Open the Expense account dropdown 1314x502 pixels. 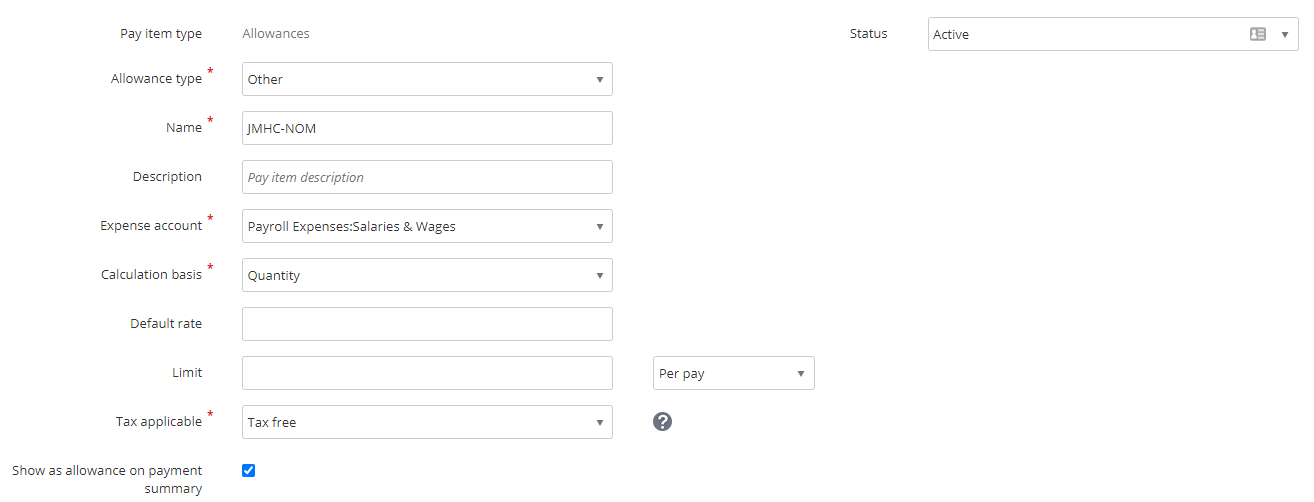pos(427,226)
